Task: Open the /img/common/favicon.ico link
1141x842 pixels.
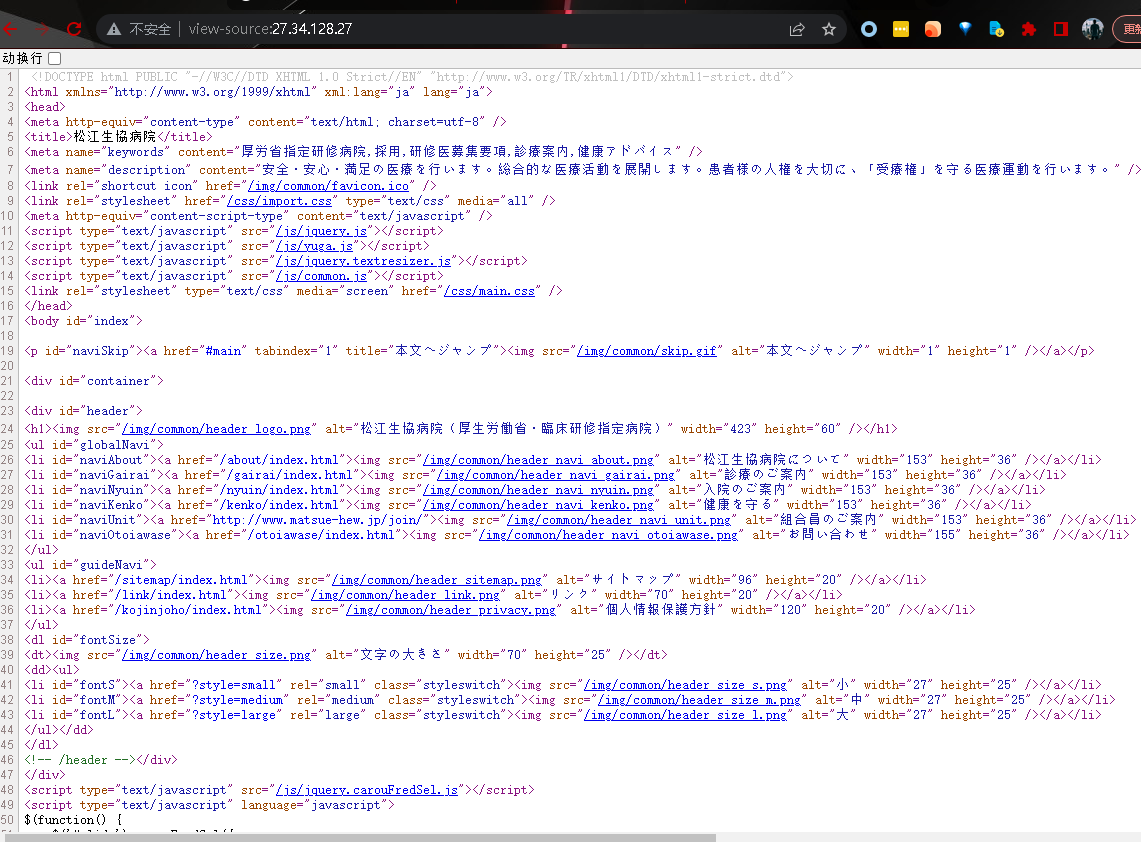Action: 328,186
